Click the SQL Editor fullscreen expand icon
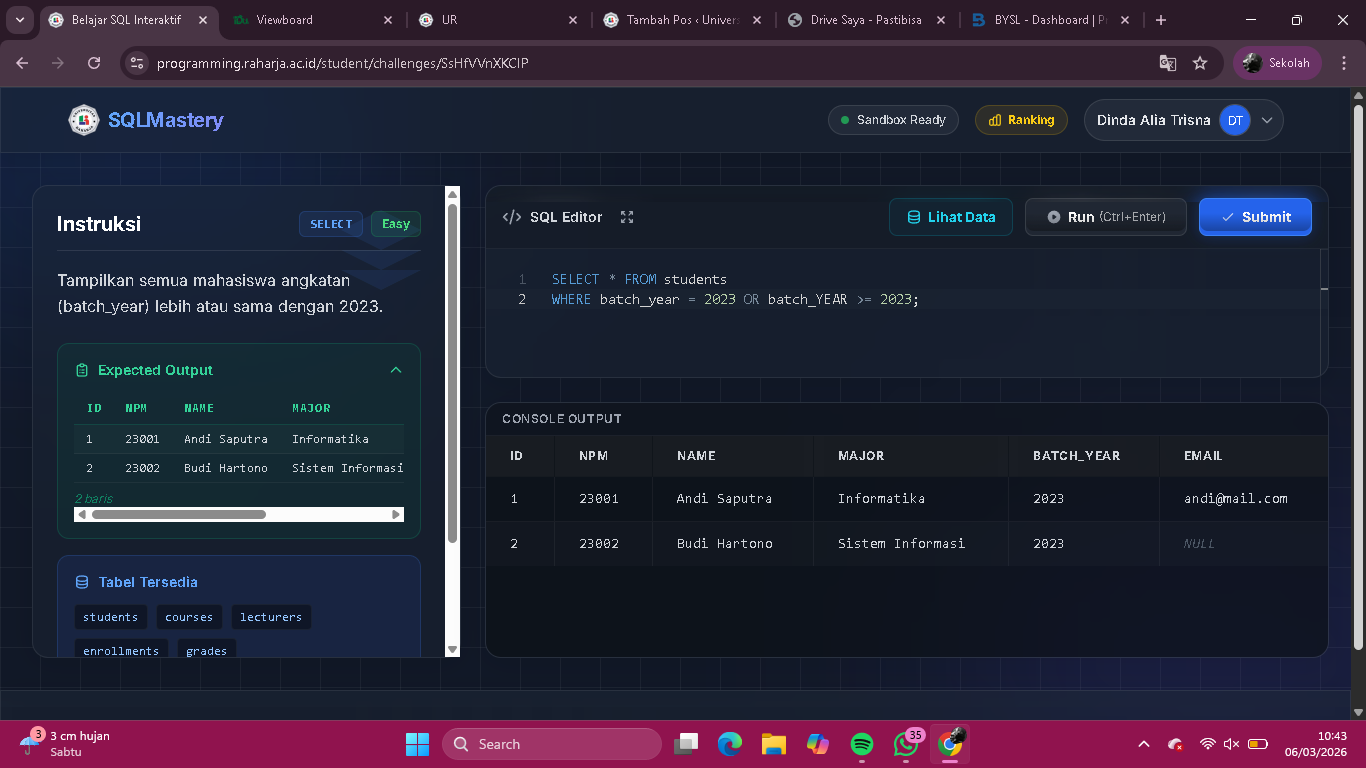1366x768 pixels. coord(627,217)
